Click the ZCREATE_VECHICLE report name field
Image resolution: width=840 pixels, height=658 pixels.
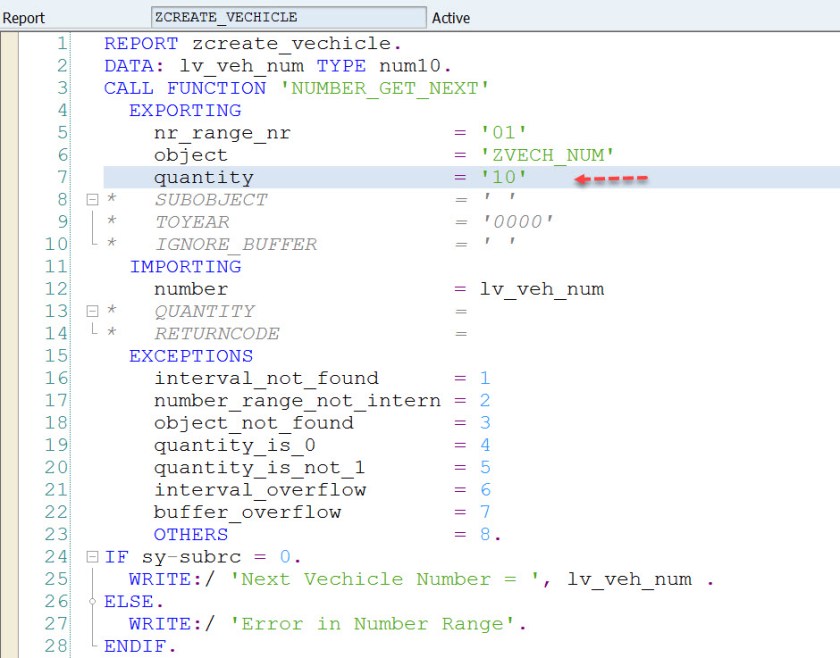(x=289, y=17)
